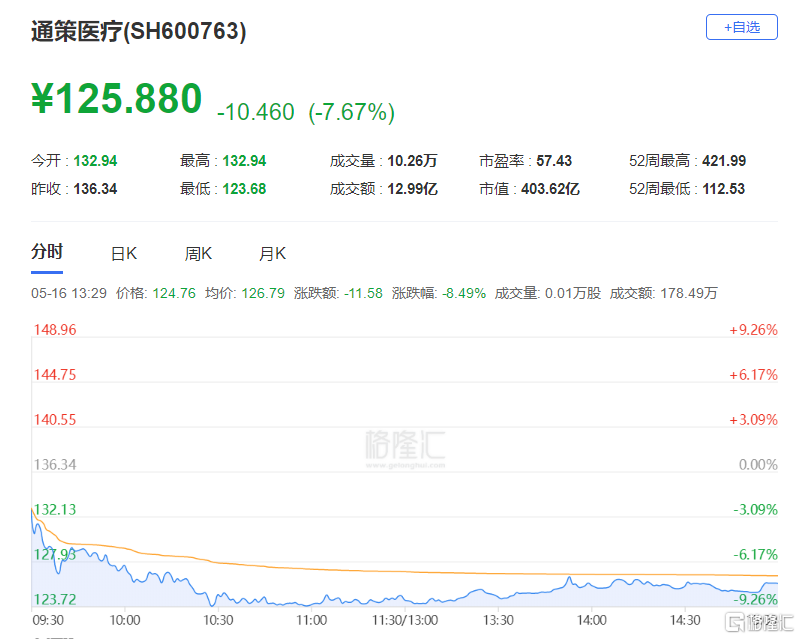Click the 市值 value 403.62亿

[x=551, y=189]
